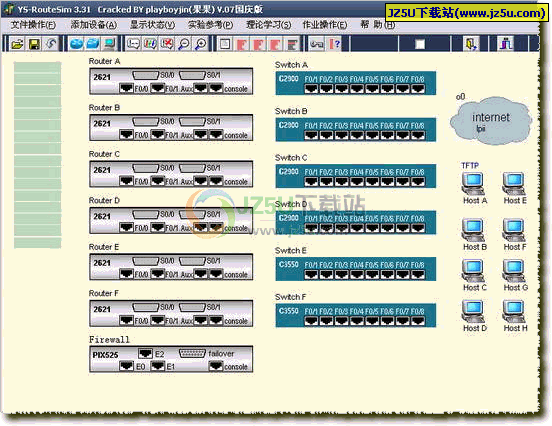Viewport: 552px width, 426px height.
Task: Click the internet text inside the cloud
Action: pyautogui.click(x=491, y=117)
